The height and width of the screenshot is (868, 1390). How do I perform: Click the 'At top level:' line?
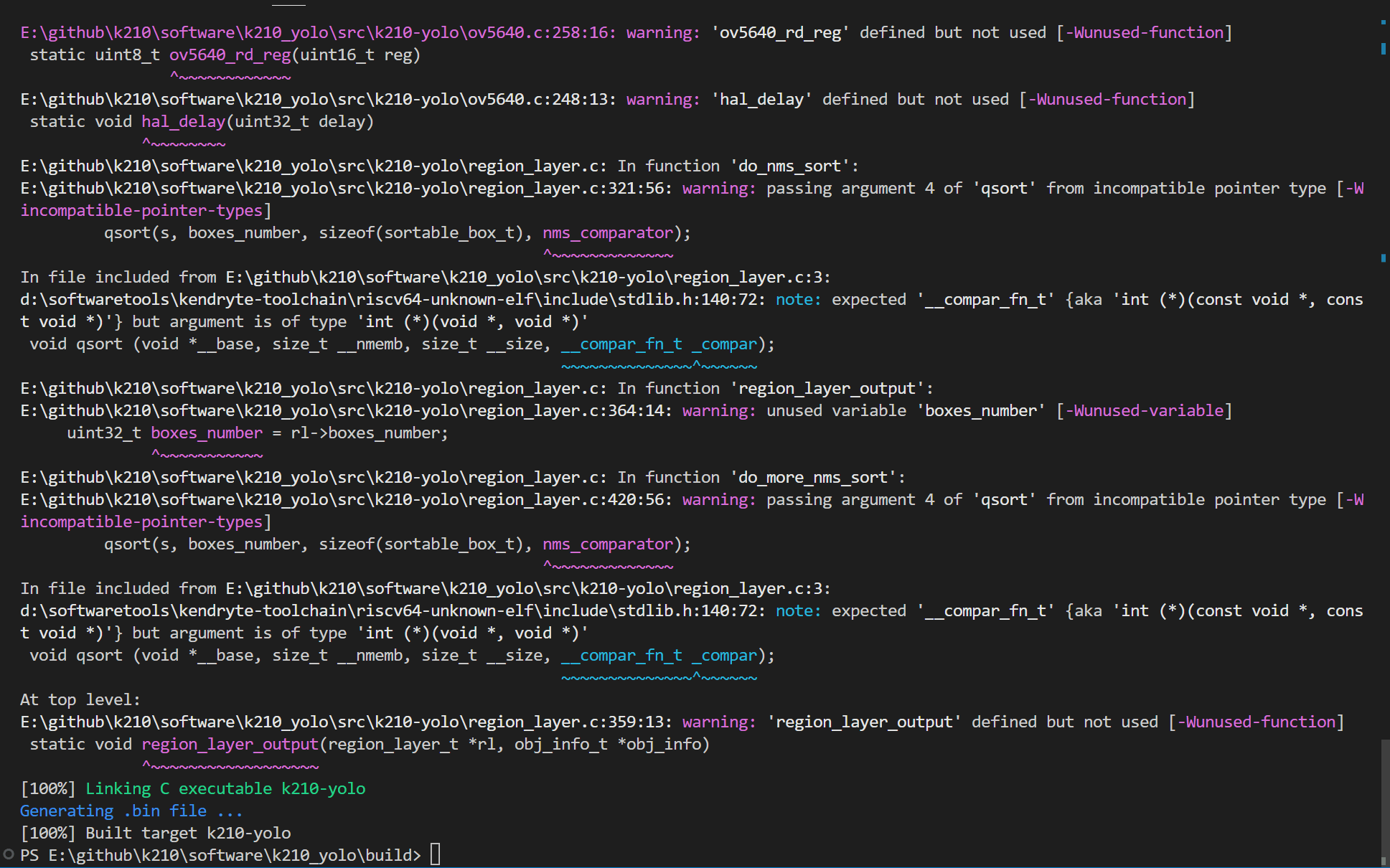[80, 700]
